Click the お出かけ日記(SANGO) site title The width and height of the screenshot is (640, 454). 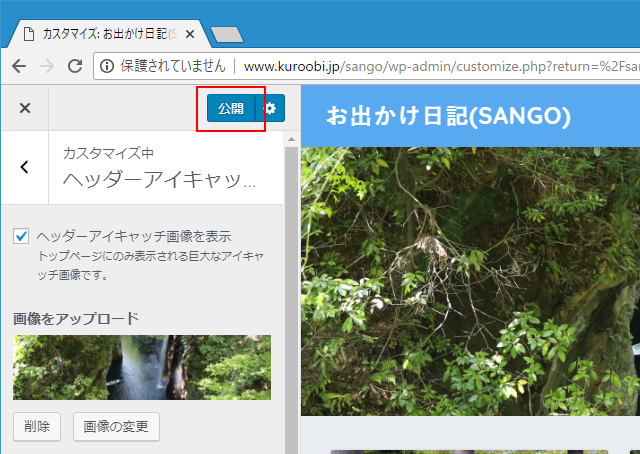[x=449, y=116]
